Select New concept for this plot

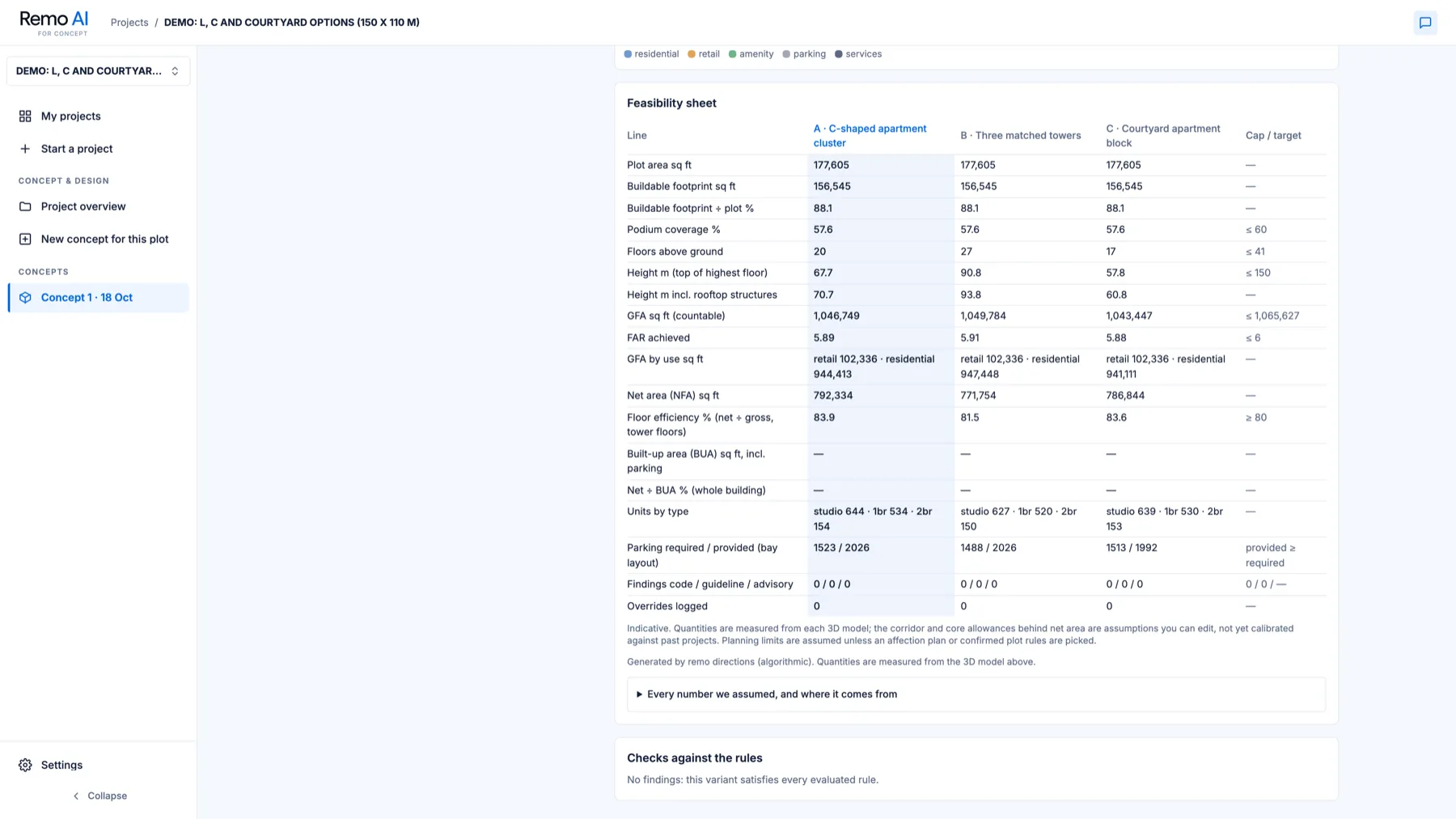pos(98,239)
